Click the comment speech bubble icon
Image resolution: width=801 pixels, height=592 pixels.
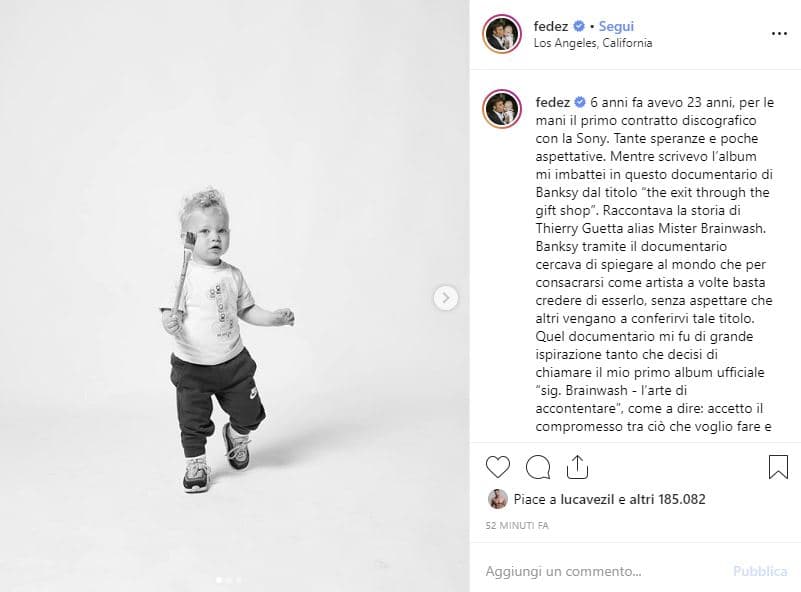[x=538, y=466]
